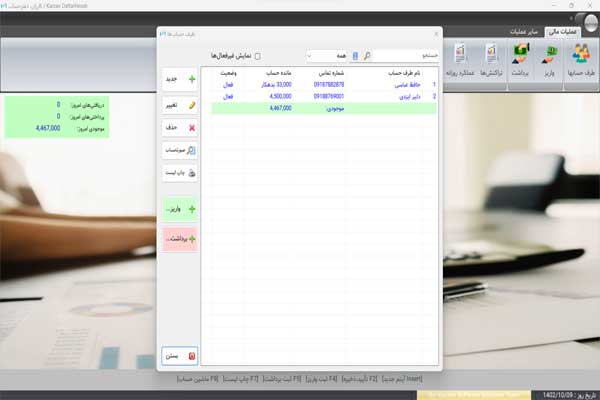
Task: Click phone number 09187882878
Action: (x=329, y=84)
